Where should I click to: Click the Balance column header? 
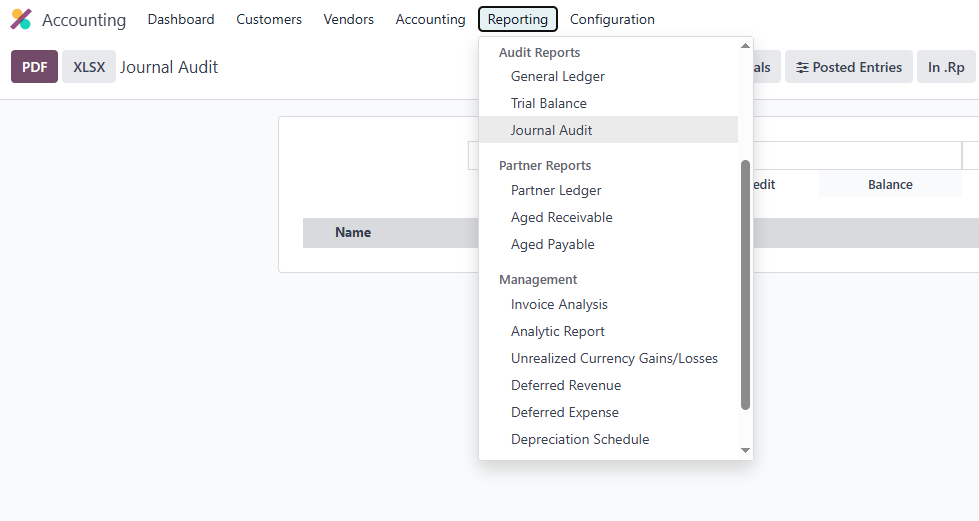[x=889, y=184]
